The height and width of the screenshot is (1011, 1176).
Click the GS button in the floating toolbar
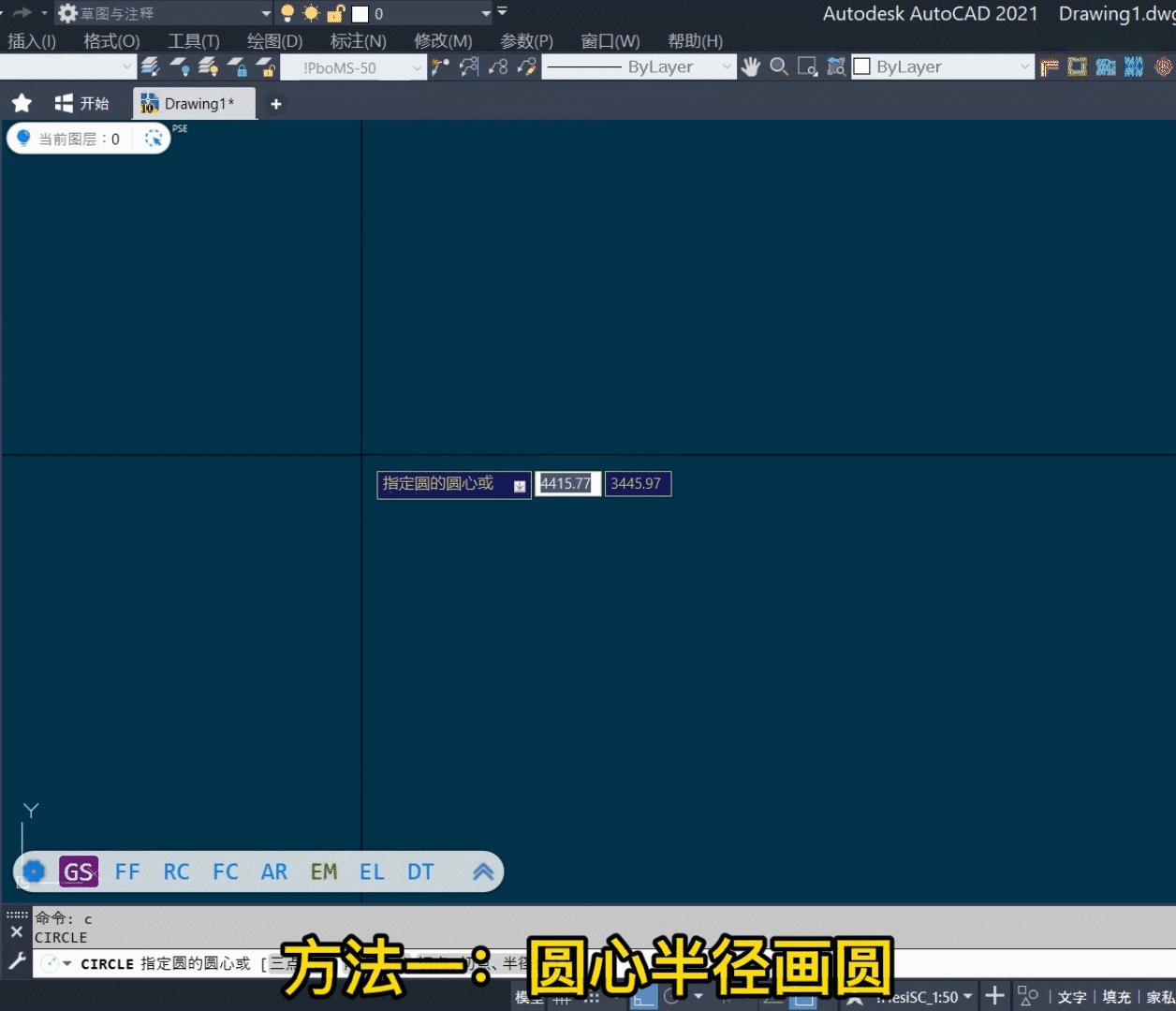tap(79, 872)
